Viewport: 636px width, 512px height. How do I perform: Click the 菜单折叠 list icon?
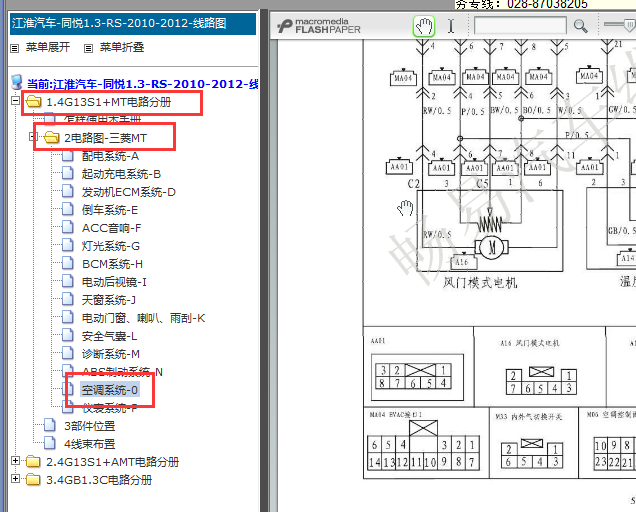click(x=88, y=48)
